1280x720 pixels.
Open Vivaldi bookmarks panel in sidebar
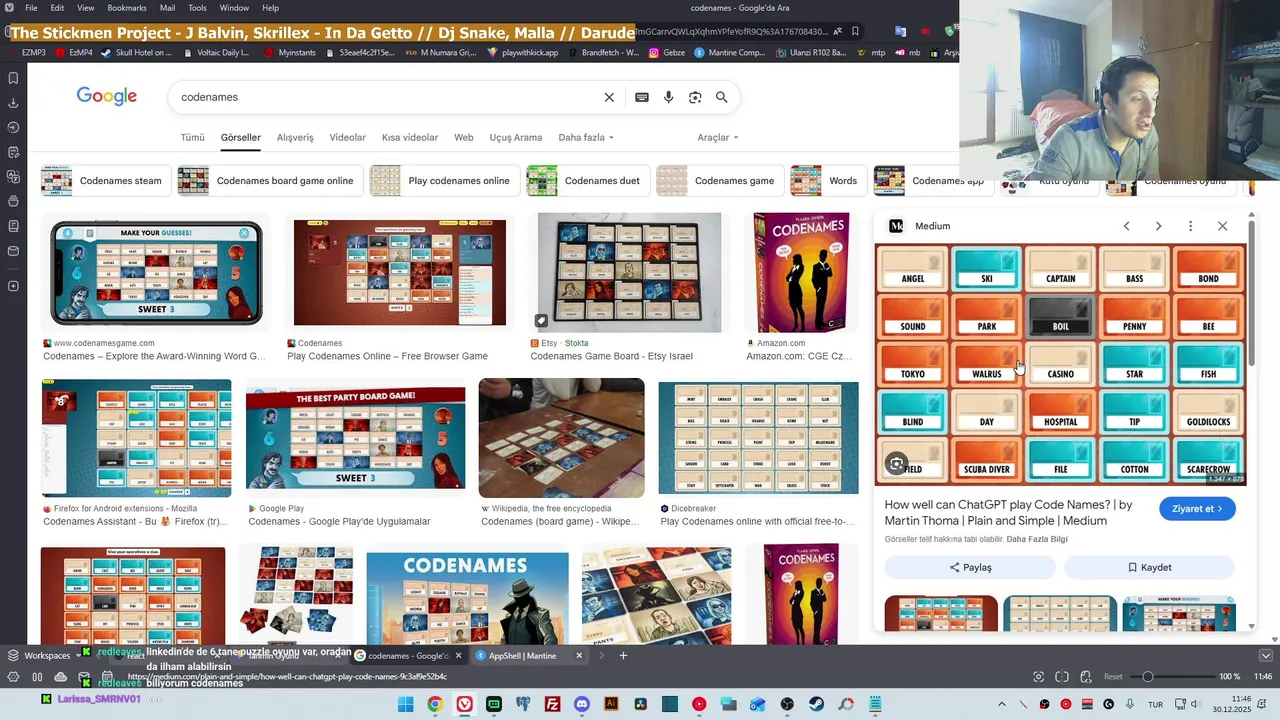pos(13,78)
